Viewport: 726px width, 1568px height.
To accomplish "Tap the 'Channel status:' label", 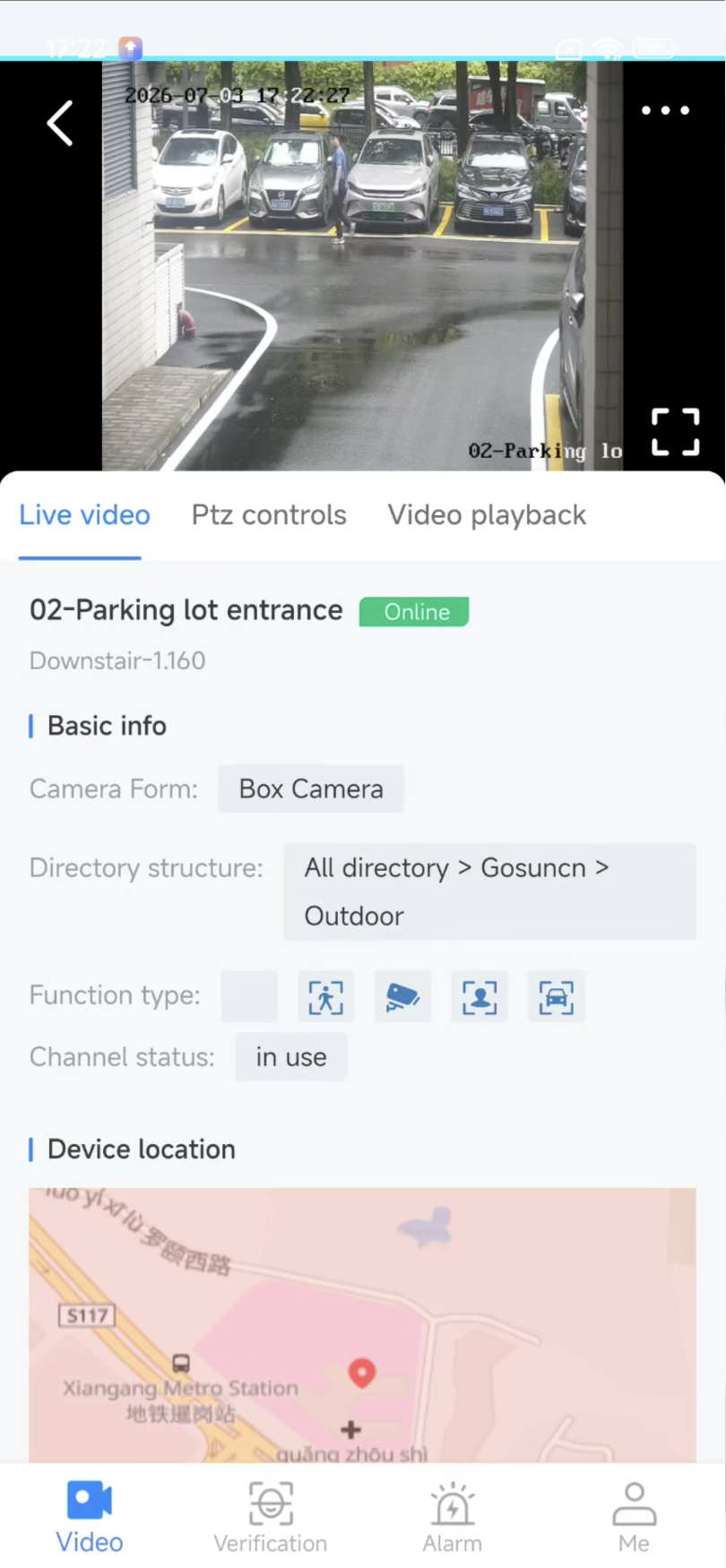I will tap(122, 1057).
